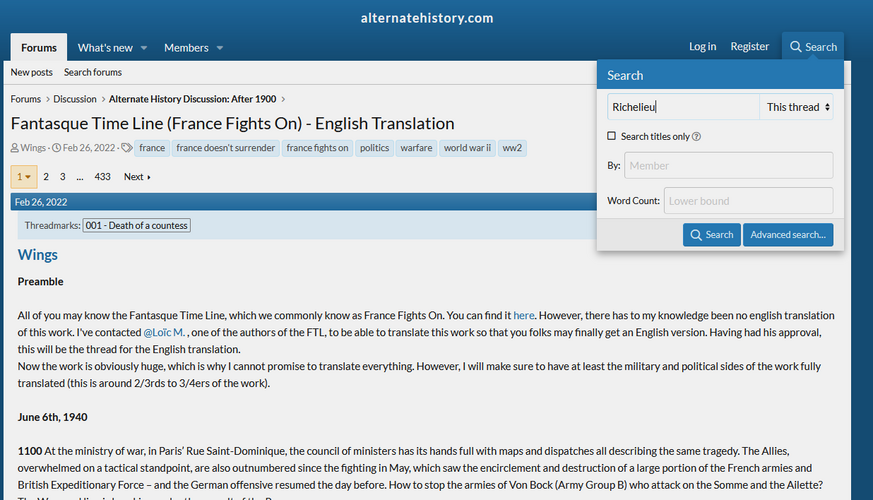This screenshot has height=500, width=873.
Task: Expand the What's new dropdown arrow
Action: pyautogui.click(x=144, y=48)
